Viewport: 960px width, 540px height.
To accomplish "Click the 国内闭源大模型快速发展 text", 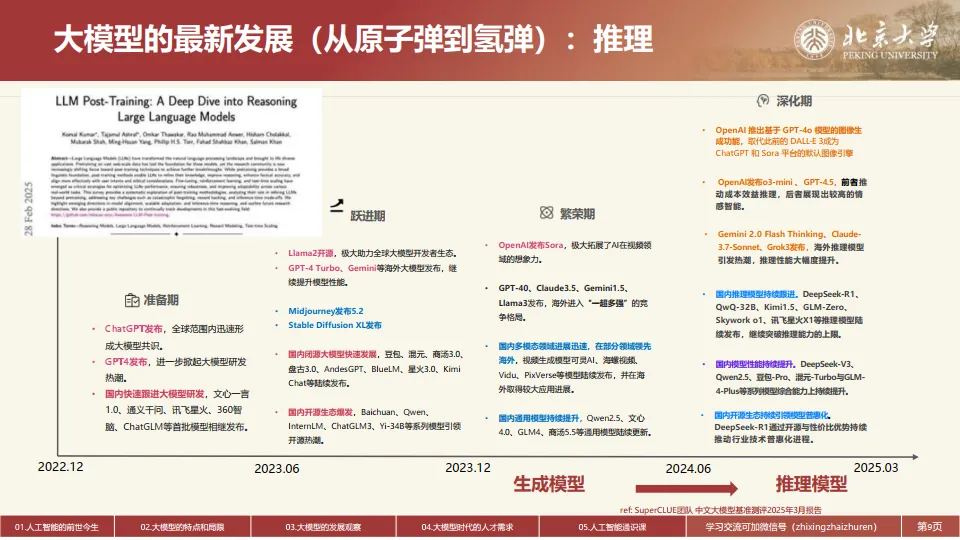I will 332,354.
